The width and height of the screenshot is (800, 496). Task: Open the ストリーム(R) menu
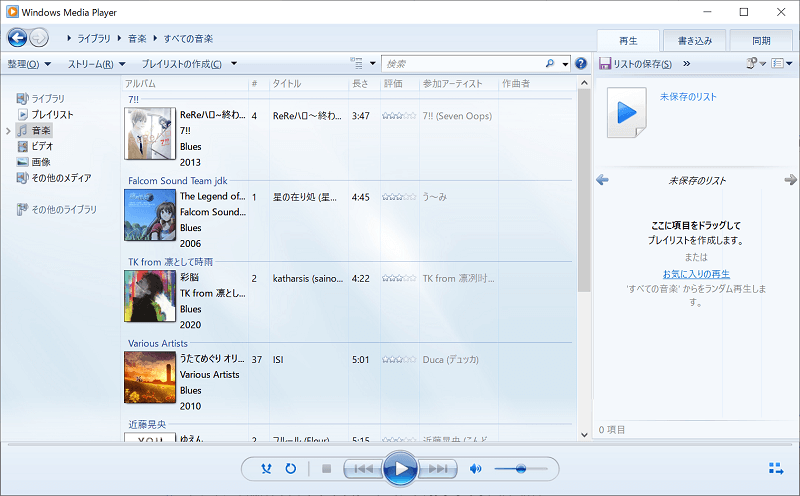click(x=96, y=64)
